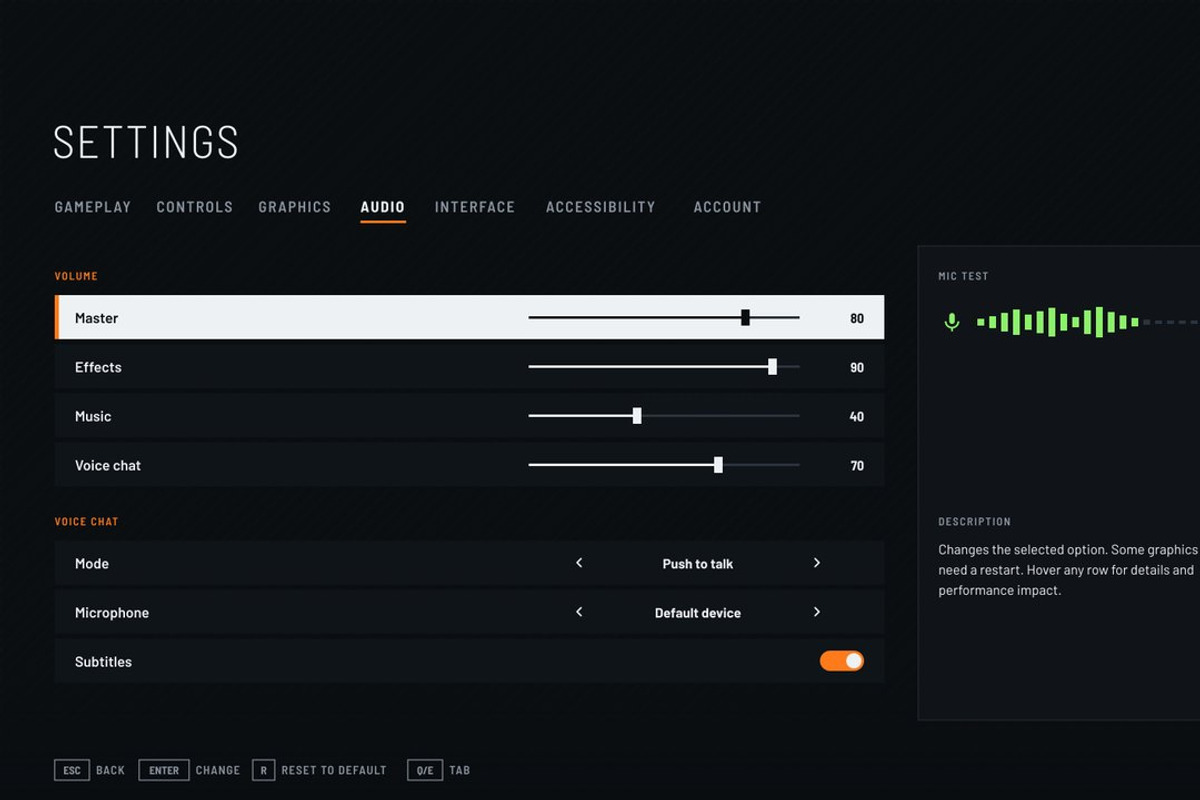
Task: Click the SETTINGS page title
Action: [146, 143]
